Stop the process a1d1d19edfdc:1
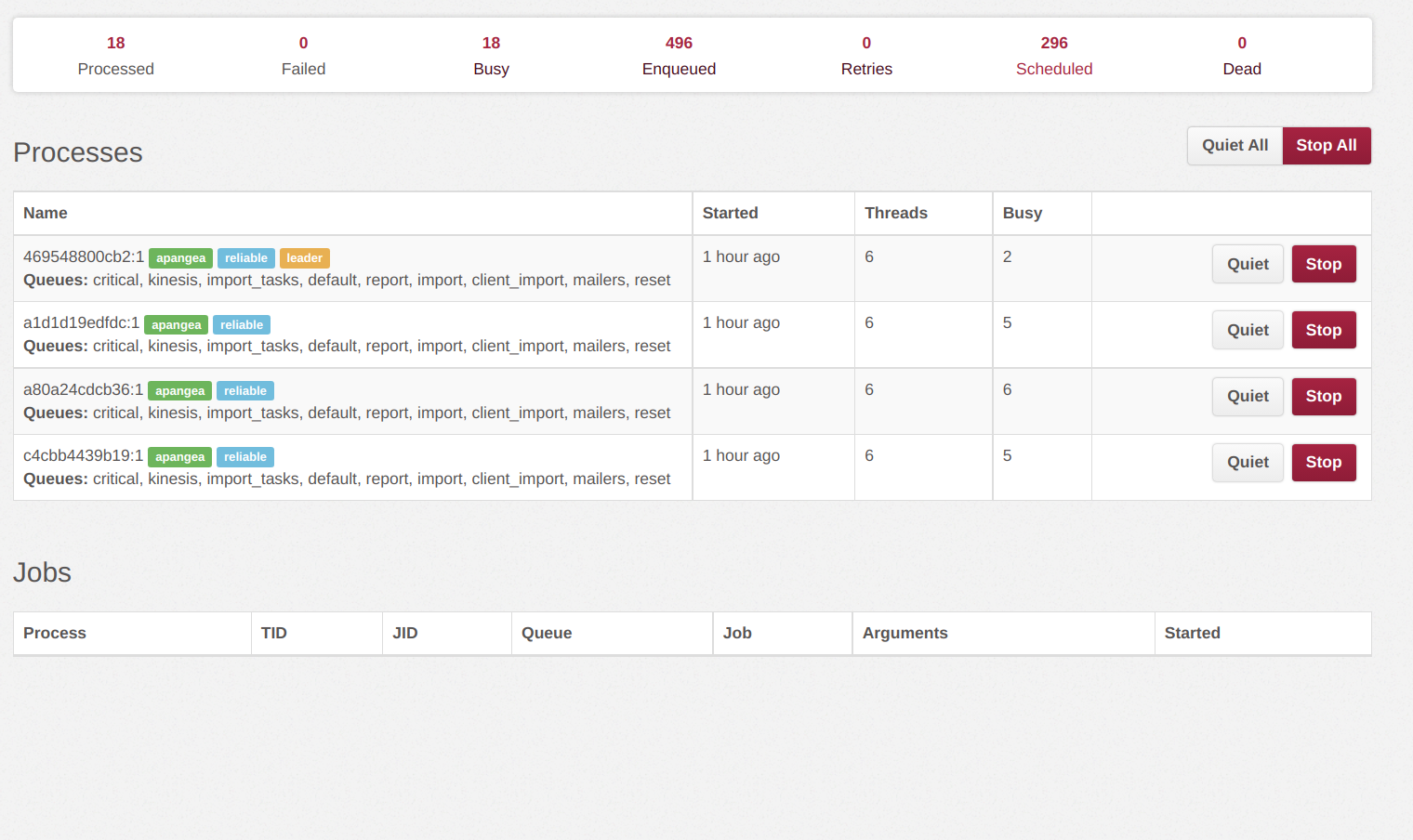 pyautogui.click(x=1324, y=330)
